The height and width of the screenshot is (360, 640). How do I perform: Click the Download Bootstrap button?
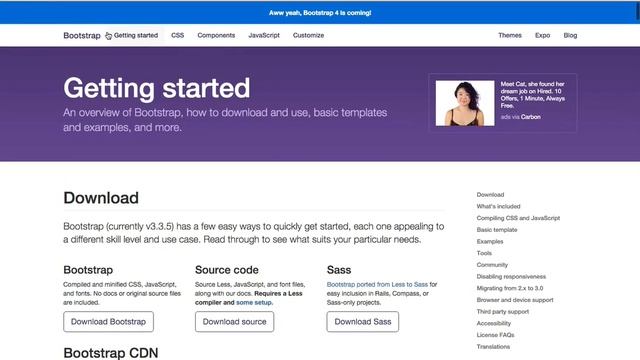(x=109, y=322)
